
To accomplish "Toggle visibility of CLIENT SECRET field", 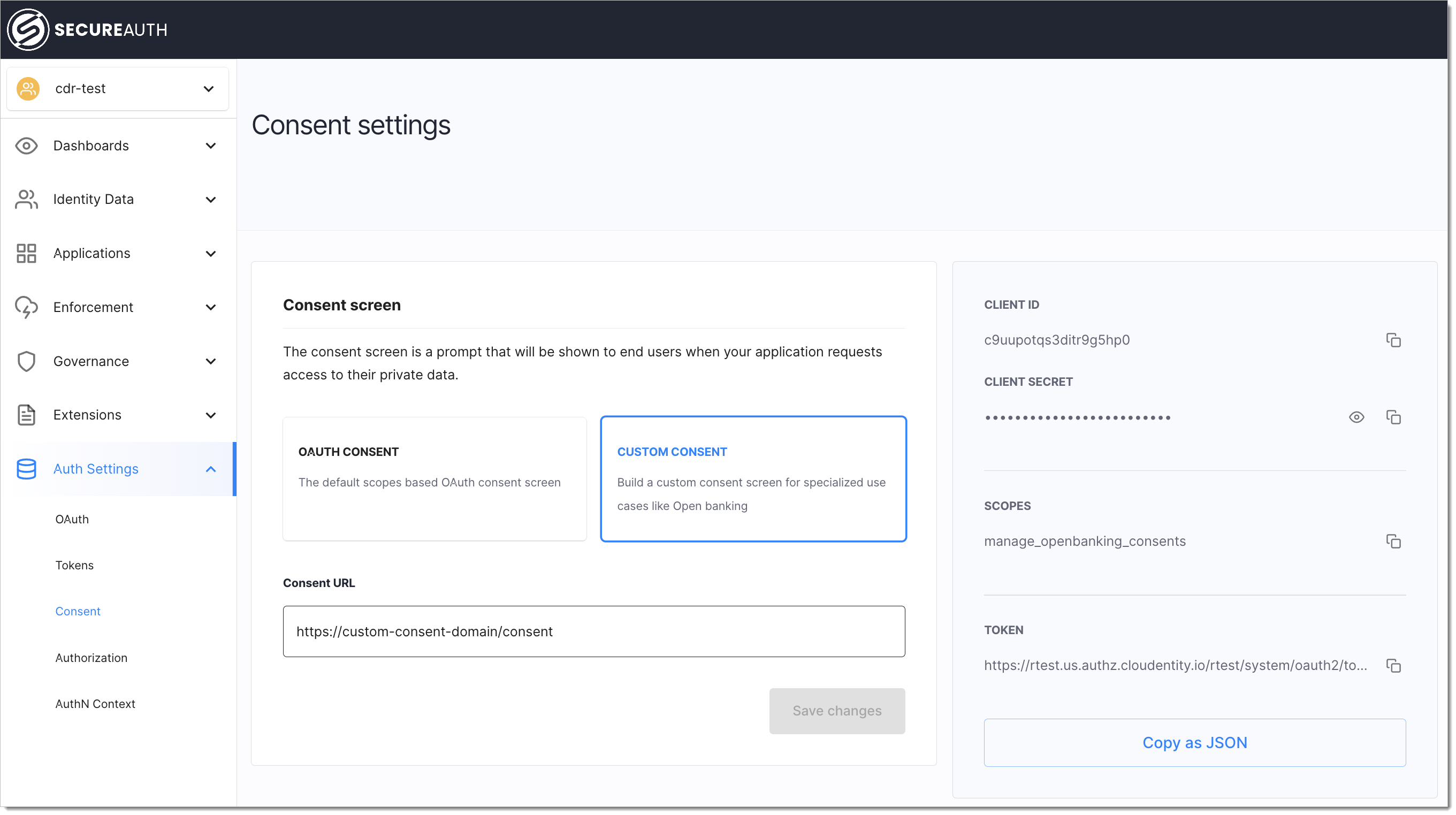I will point(1356,417).
